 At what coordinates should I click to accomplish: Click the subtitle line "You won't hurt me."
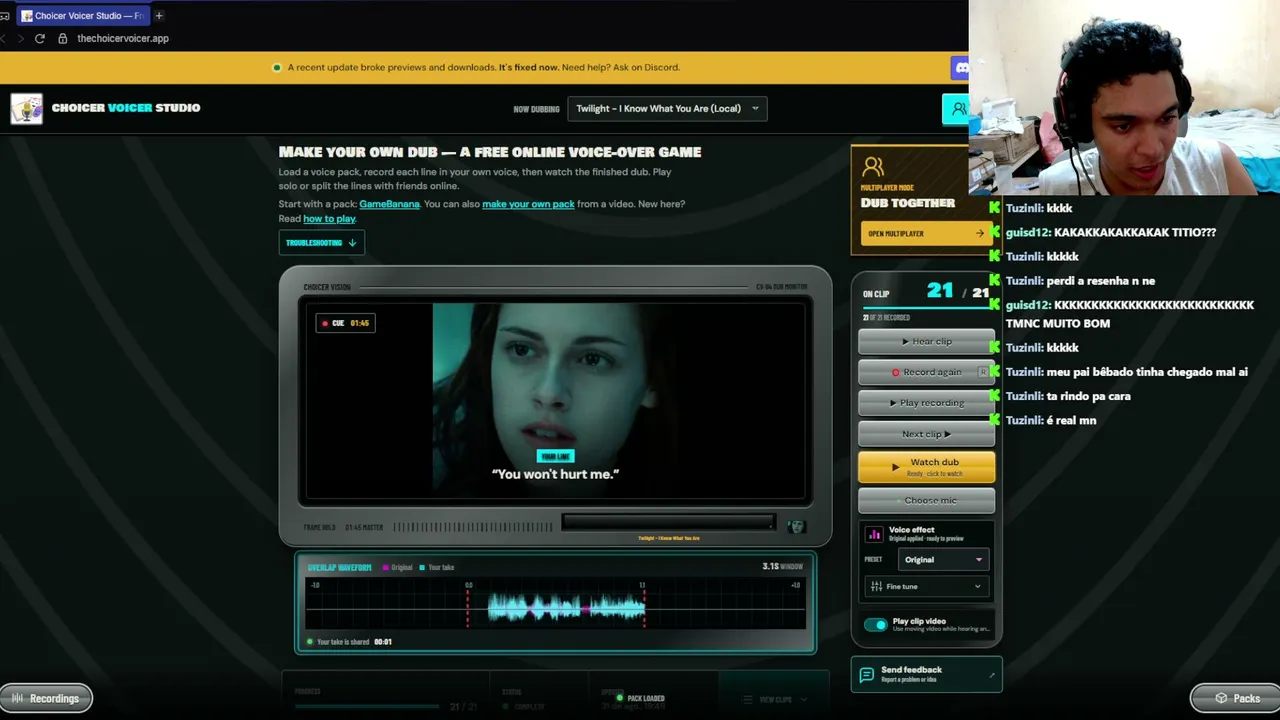[x=555, y=474]
